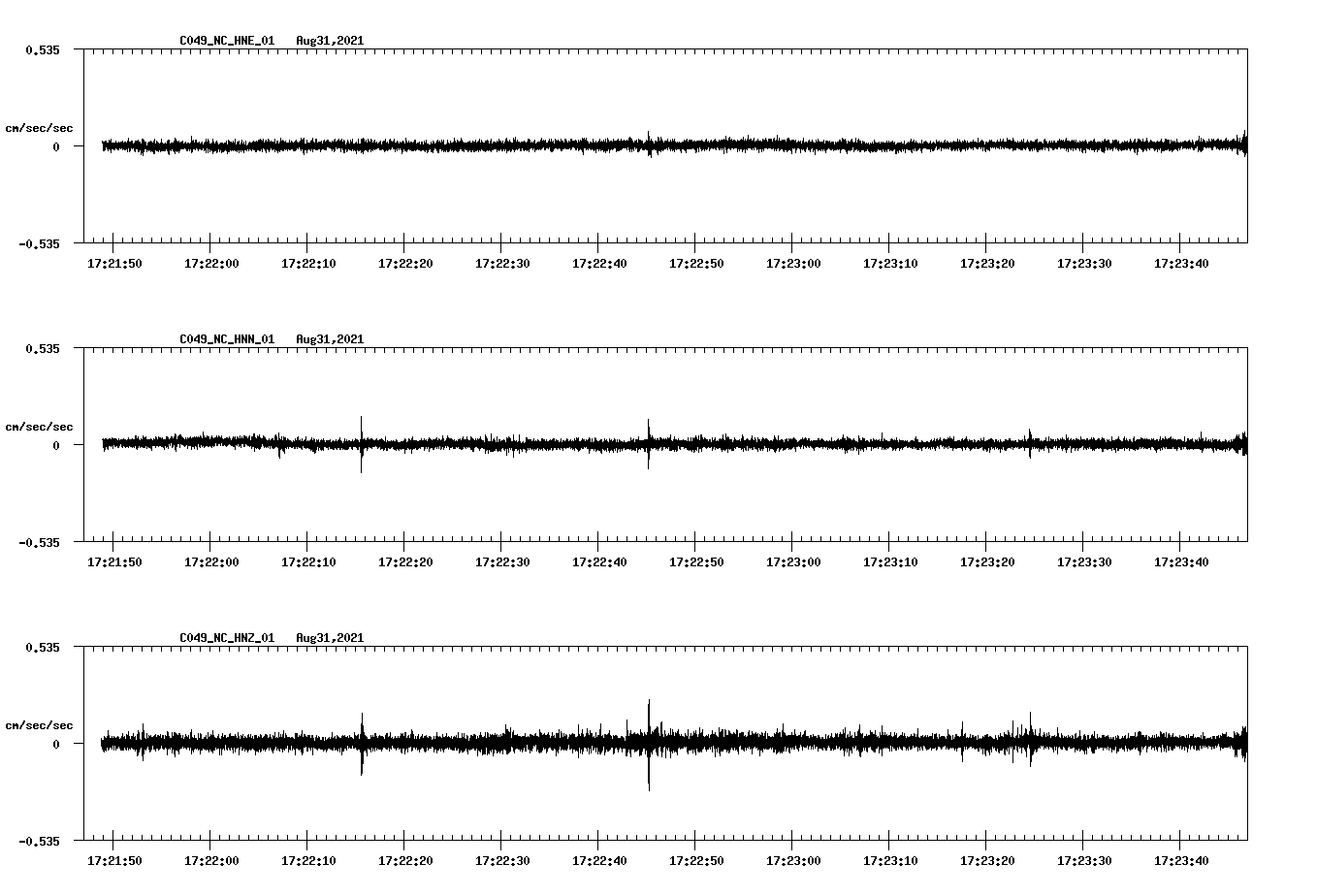Click 17:23:20 time label under HNN plot
The height and width of the screenshot is (896, 1317).
point(987,561)
